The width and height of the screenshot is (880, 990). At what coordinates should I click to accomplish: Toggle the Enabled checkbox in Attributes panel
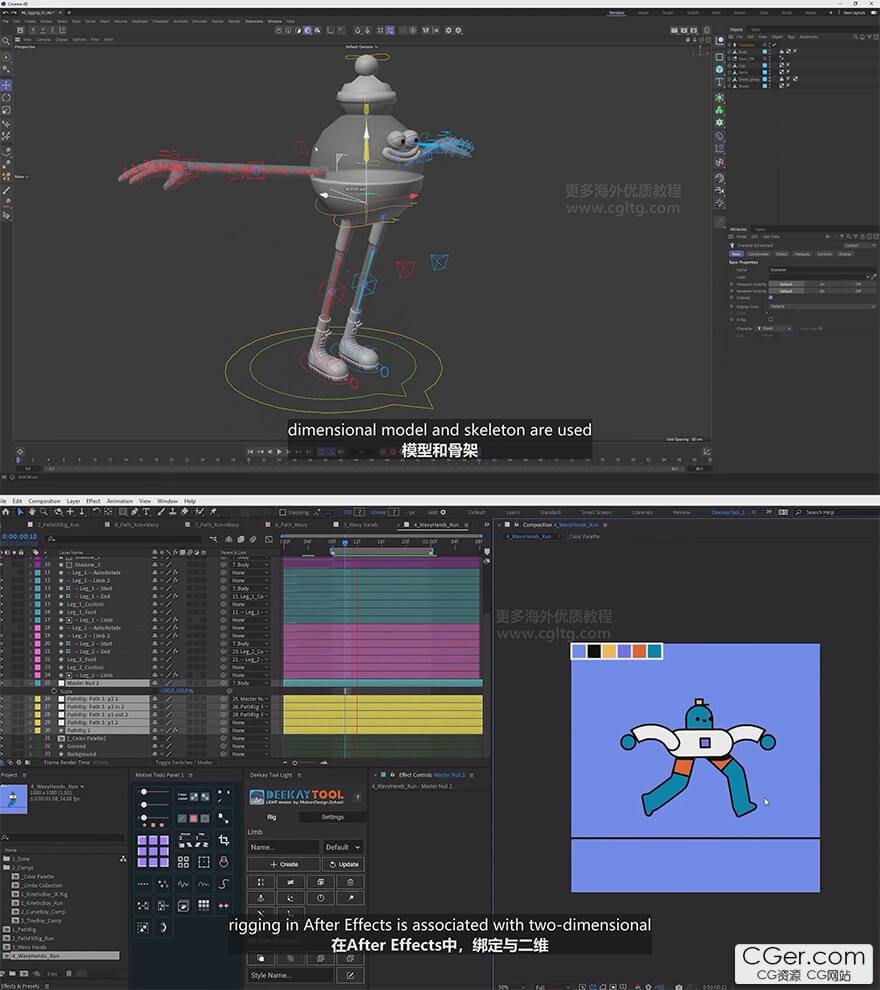tap(771, 298)
